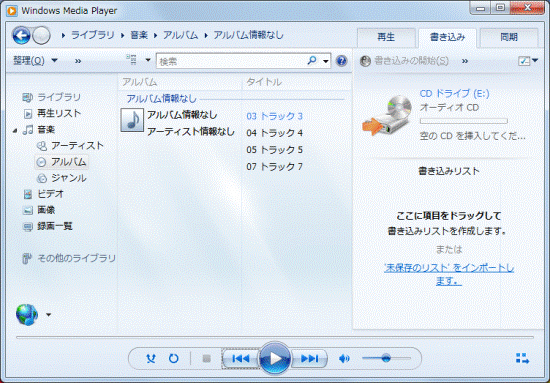Open その他のライブラリ

76,258
